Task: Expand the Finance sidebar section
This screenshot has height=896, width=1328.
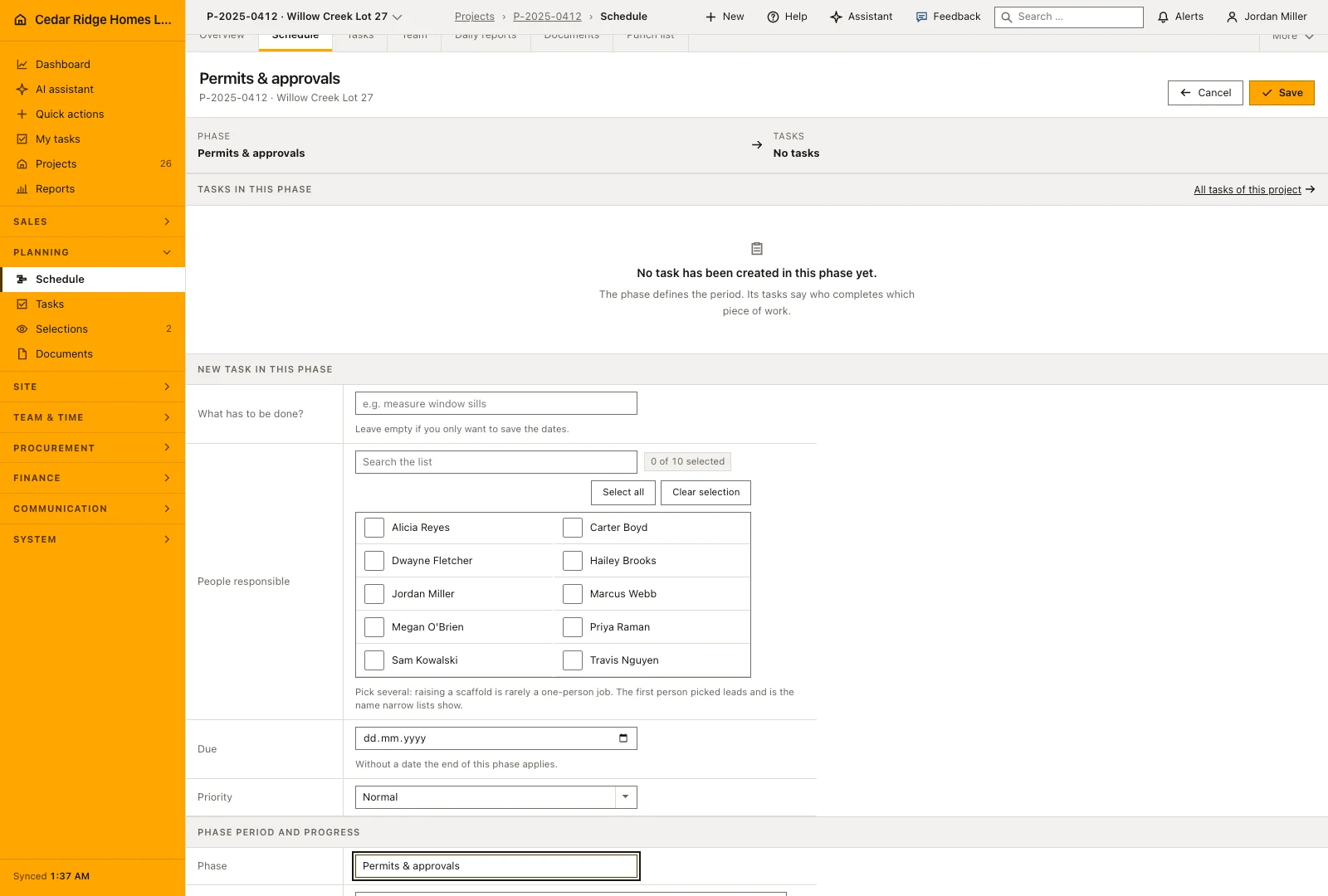Action: point(92,478)
